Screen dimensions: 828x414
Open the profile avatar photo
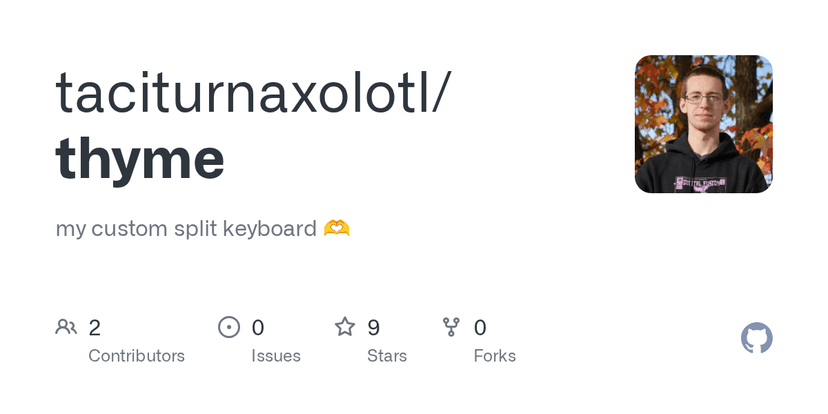point(703,124)
